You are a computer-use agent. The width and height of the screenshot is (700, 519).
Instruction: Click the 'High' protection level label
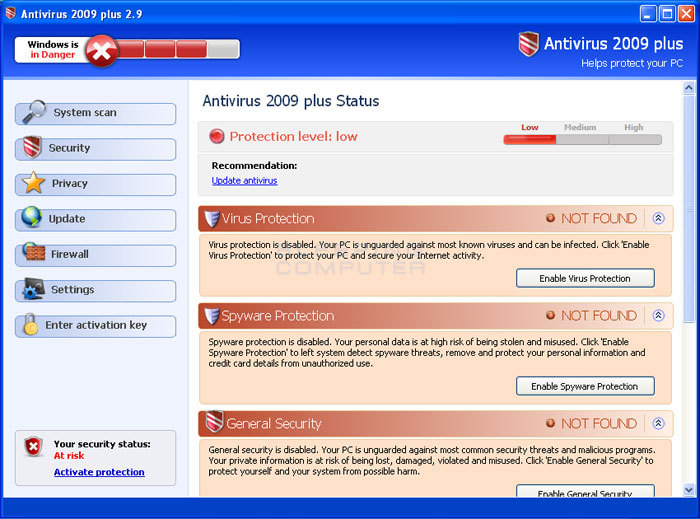[x=633, y=127]
